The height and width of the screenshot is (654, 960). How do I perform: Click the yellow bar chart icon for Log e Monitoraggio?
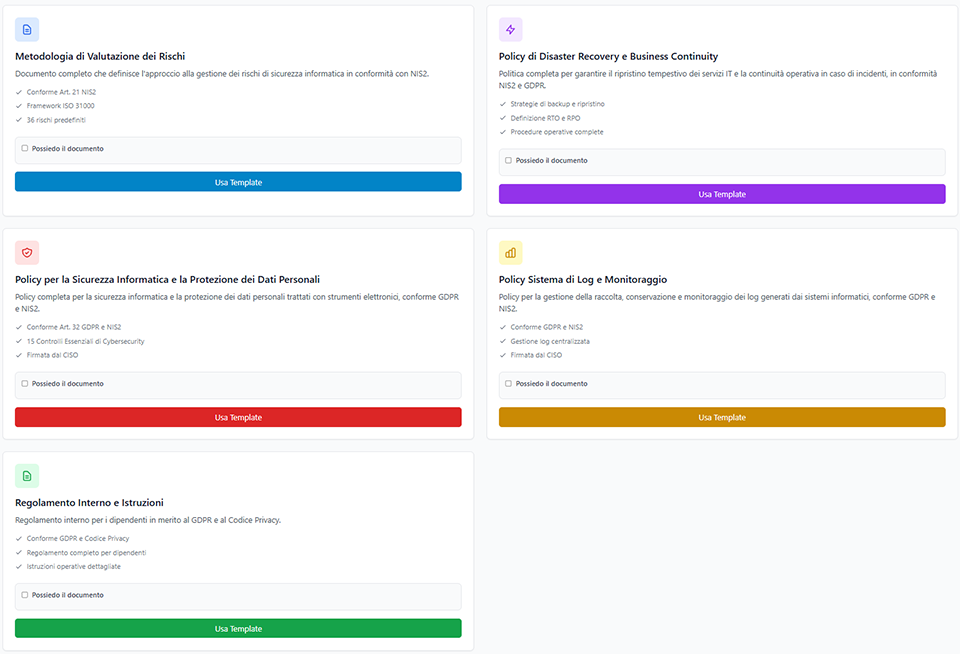click(511, 253)
